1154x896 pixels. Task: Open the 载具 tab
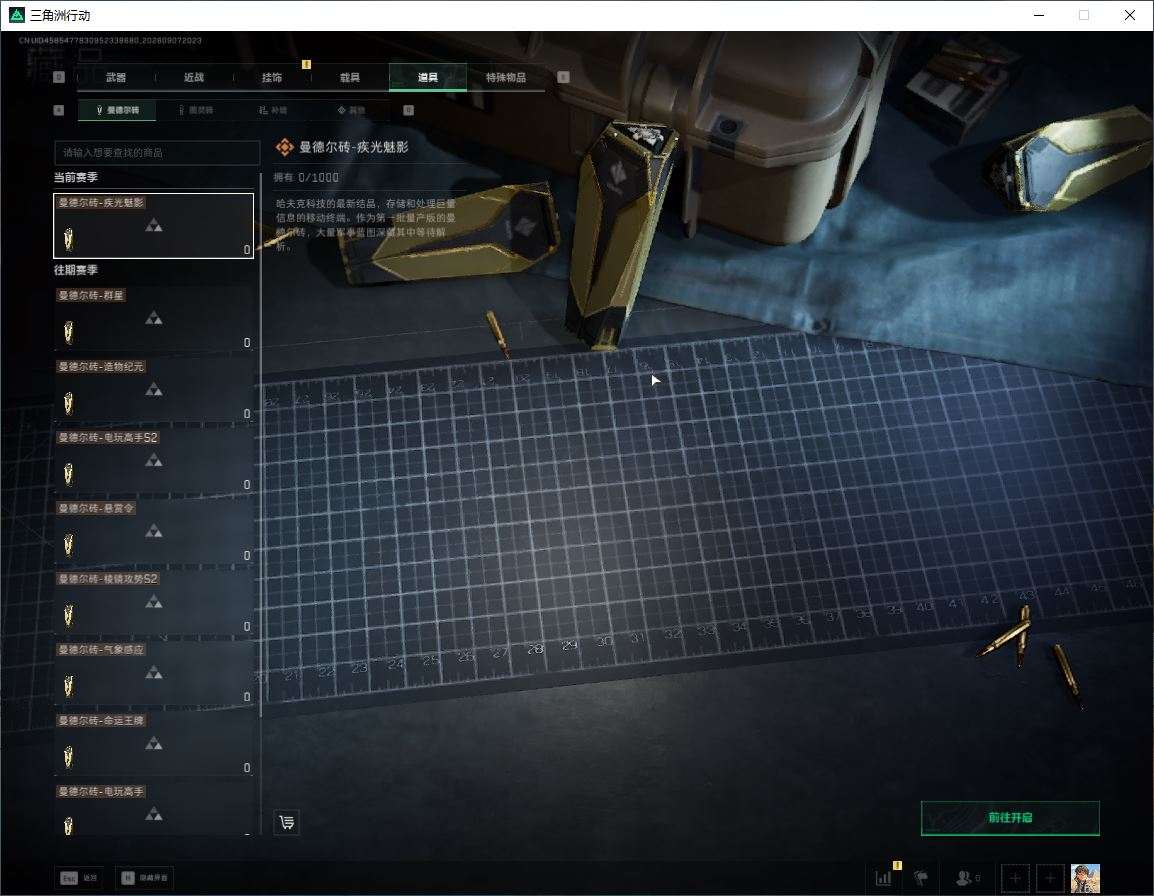350,77
